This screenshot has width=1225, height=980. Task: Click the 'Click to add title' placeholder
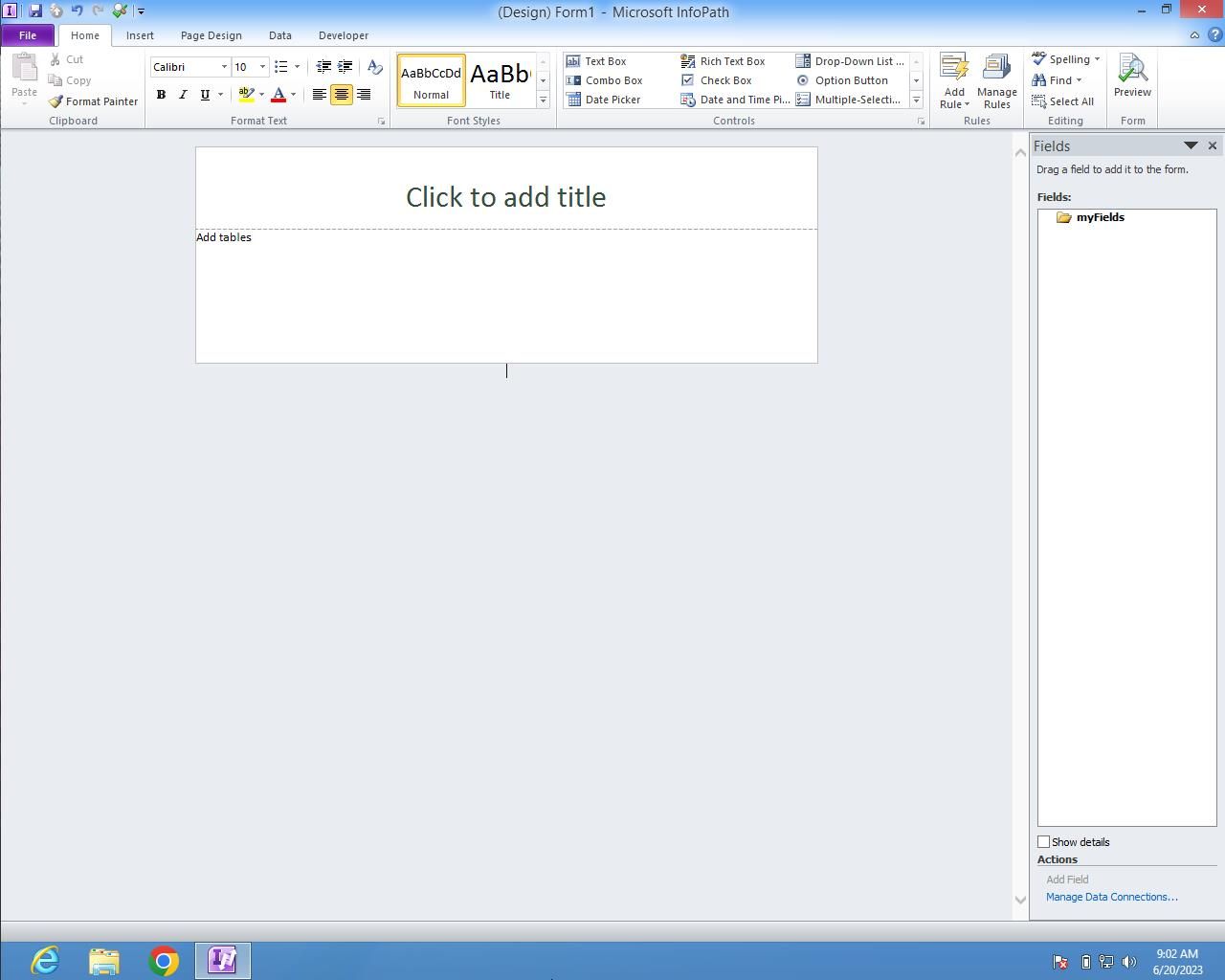coord(505,197)
